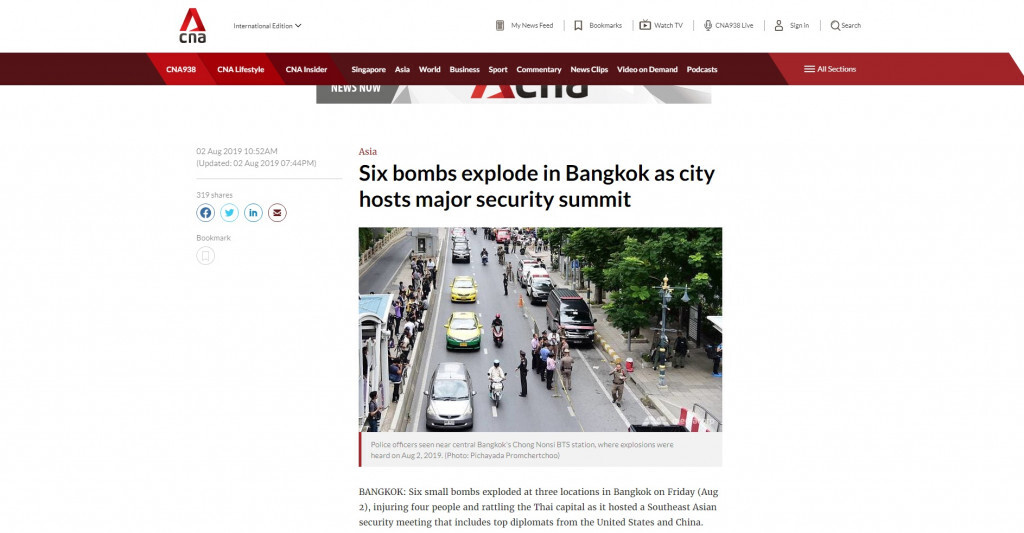
Task: Share article on Twitter
Action: (x=229, y=212)
